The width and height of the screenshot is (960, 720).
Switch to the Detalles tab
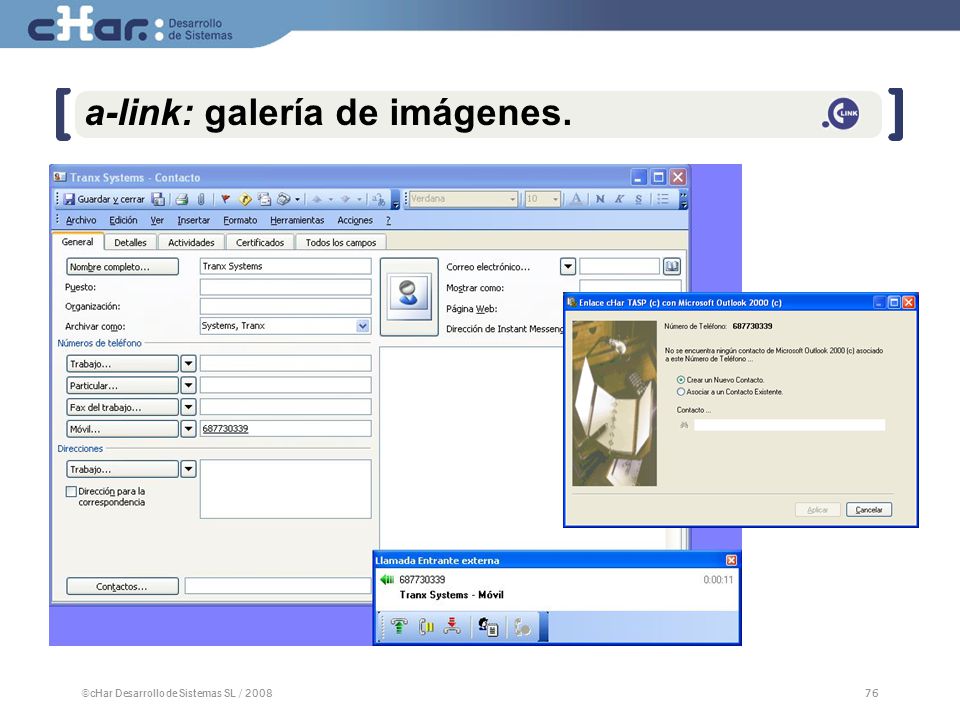click(x=130, y=242)
